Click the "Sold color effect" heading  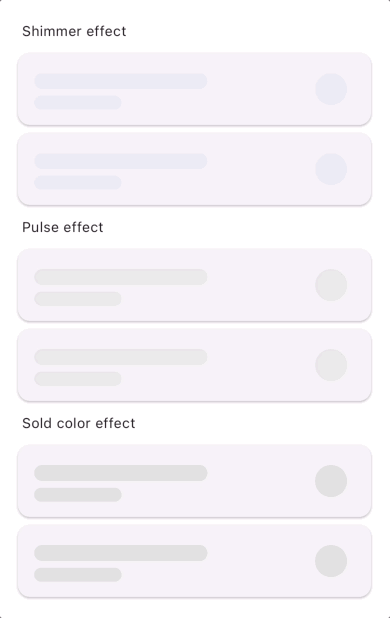pos(78,423)
